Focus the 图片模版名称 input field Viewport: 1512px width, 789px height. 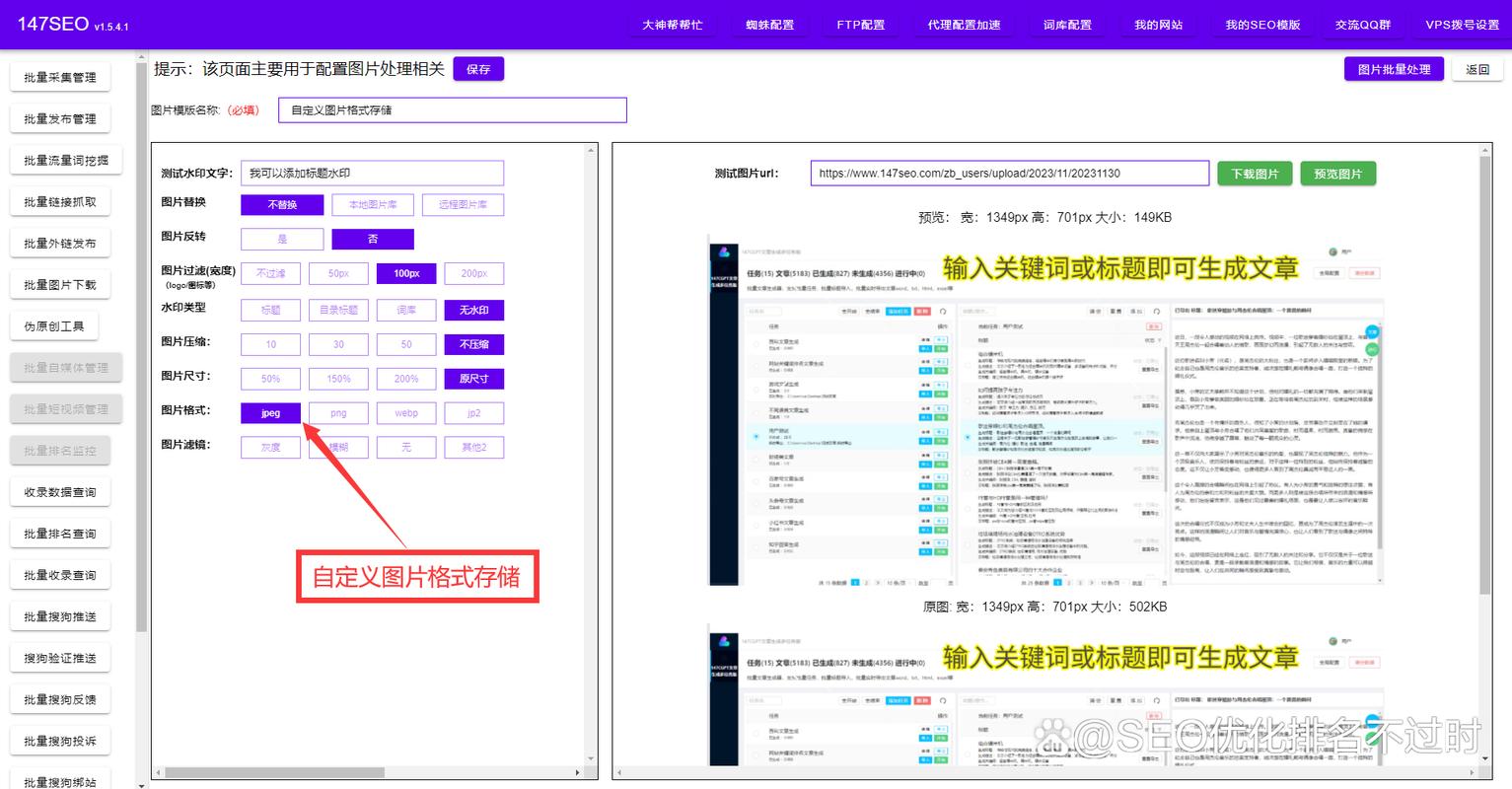[x=453, y=110]
